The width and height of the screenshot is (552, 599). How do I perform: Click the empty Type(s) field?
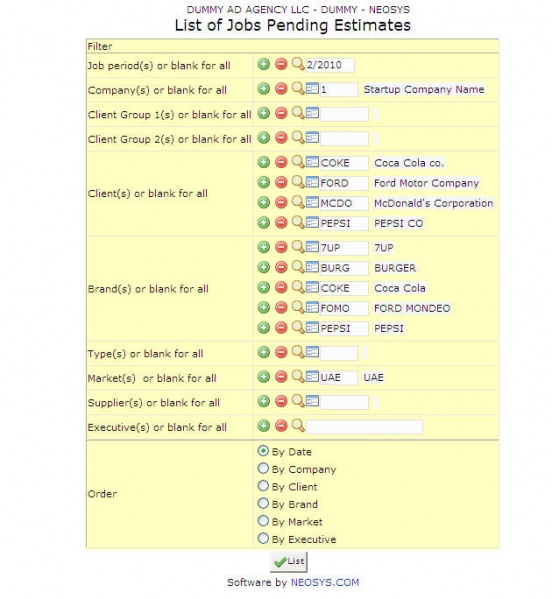click(x=338, y=353)
